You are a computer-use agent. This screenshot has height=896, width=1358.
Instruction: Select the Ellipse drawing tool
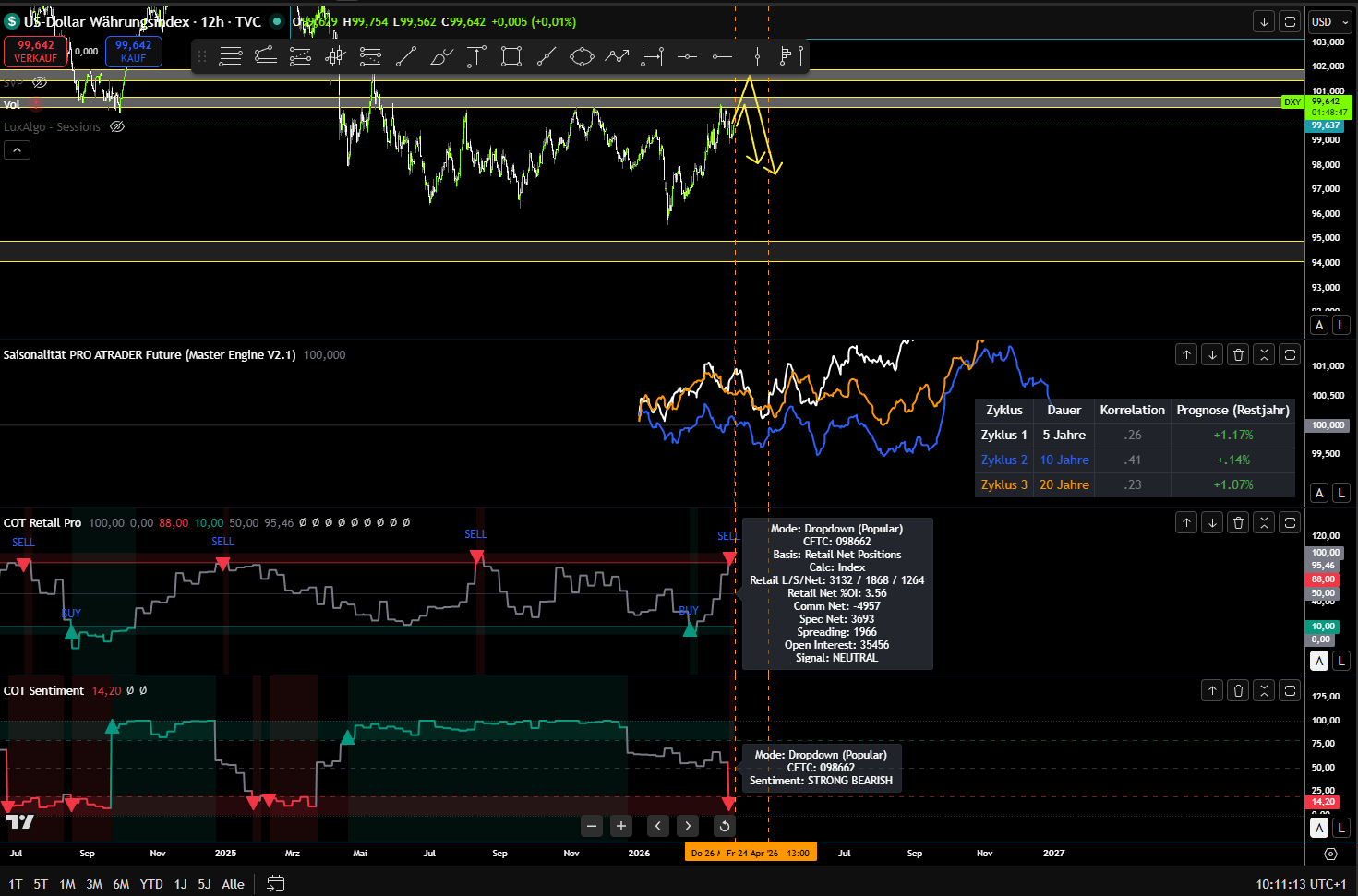(582, 56)
